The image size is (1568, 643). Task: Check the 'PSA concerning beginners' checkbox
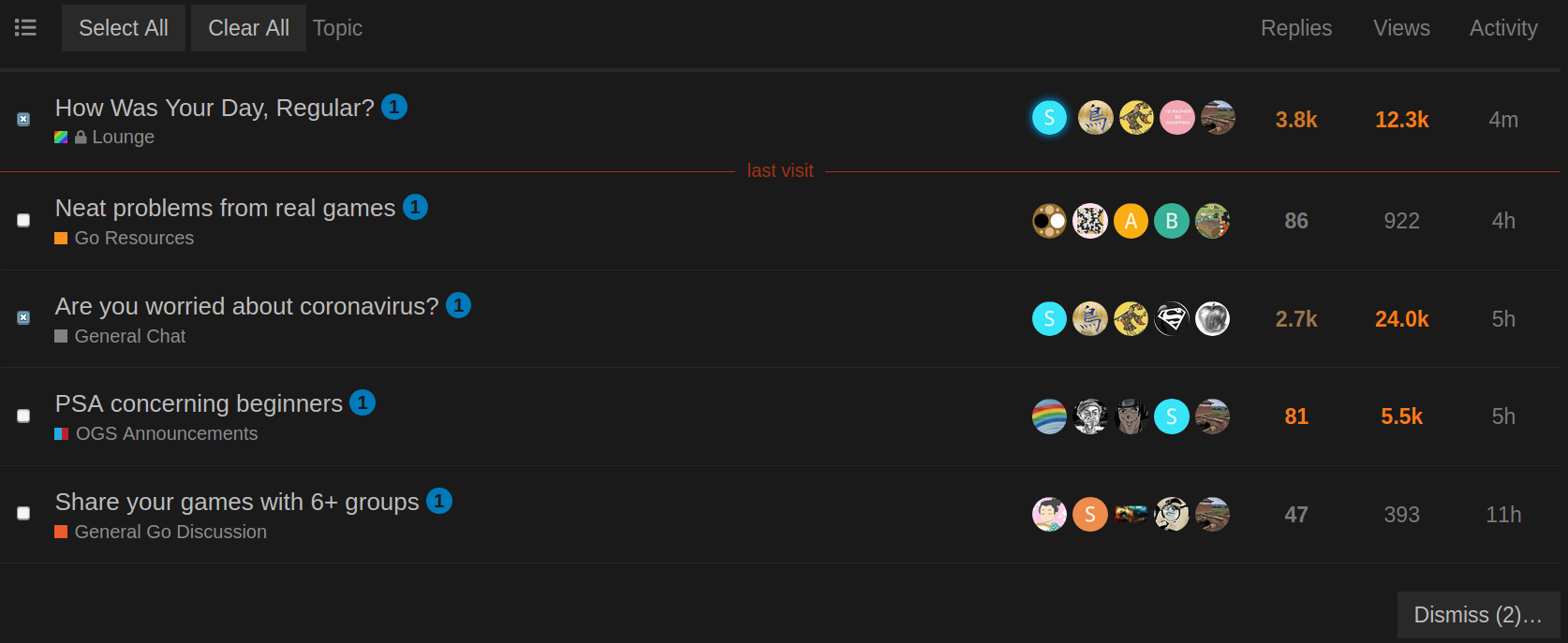(23, 416)
